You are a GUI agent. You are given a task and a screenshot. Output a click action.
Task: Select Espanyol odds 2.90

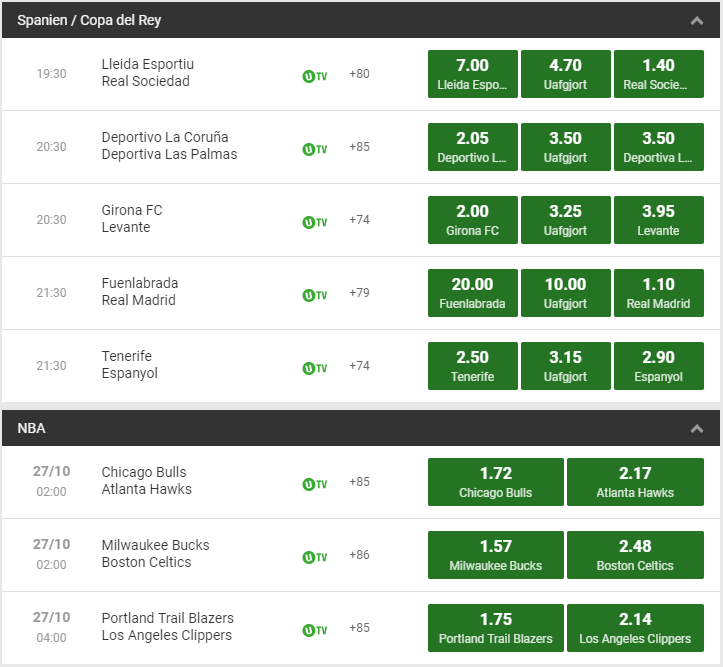pos(658,366)
